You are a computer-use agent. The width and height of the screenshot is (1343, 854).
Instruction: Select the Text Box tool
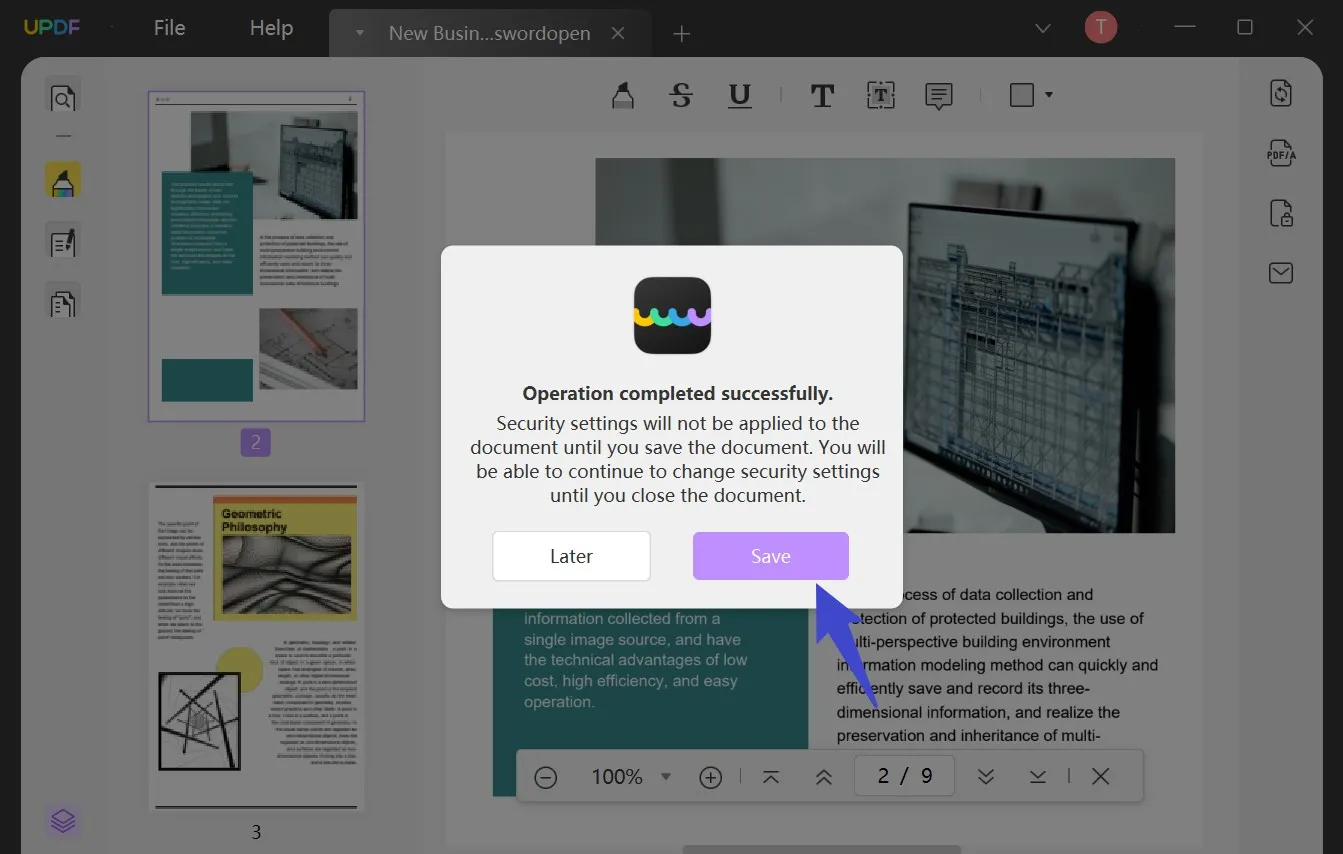tap(880, 95)
